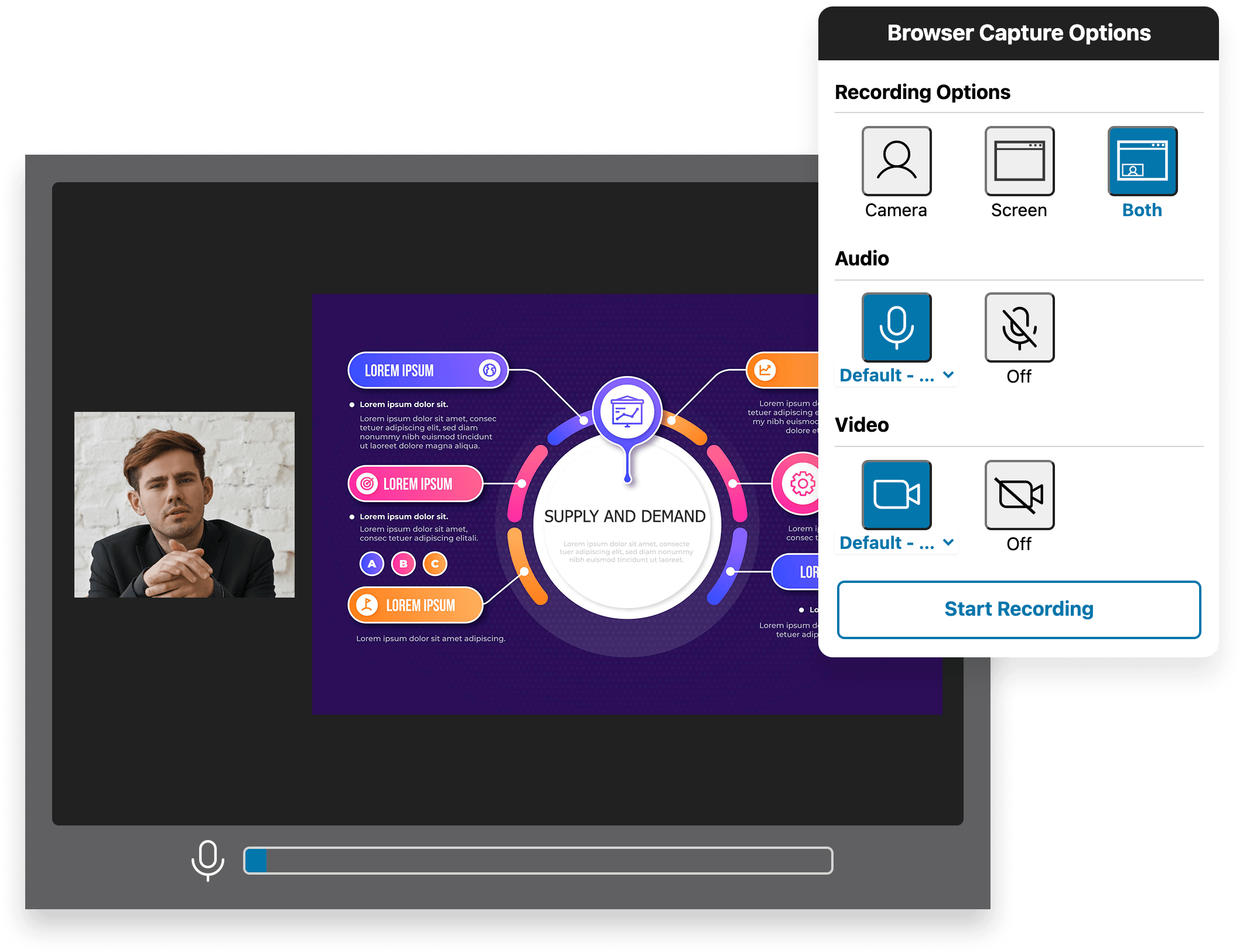Select the Camera recording option
The image size is (1243, 952).
coord(896,161)
